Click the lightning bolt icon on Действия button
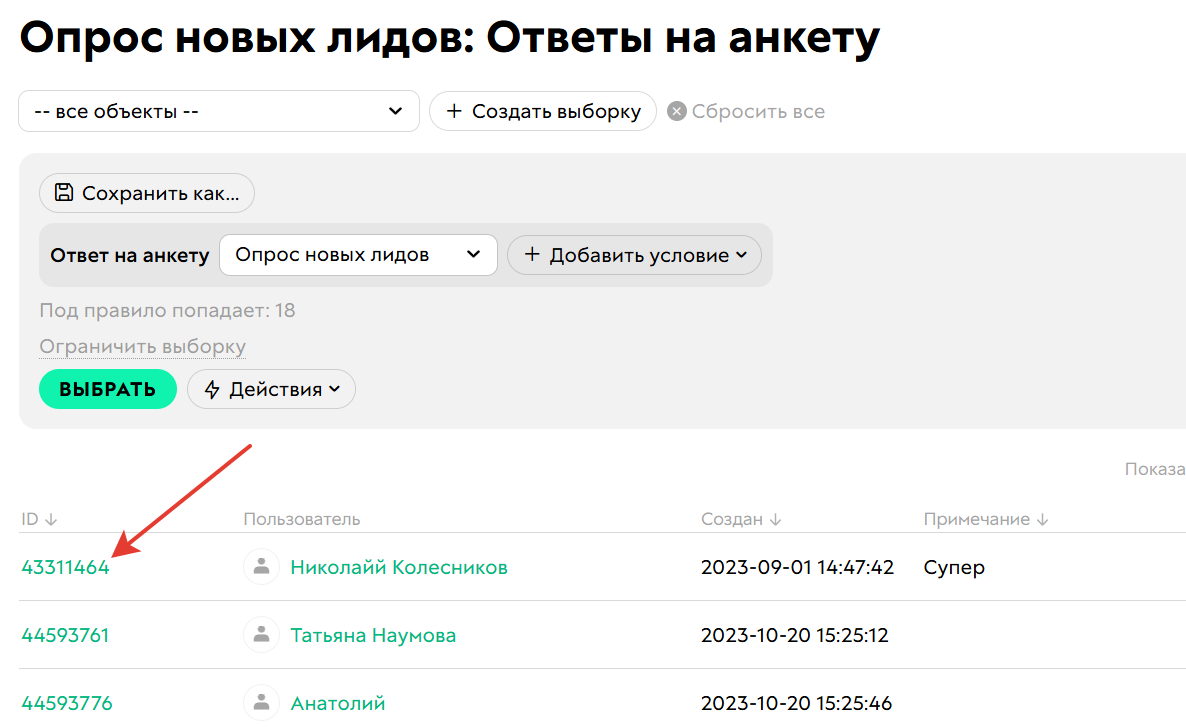The height and width of the screenshot is (727, 1186). pos(213,389)
